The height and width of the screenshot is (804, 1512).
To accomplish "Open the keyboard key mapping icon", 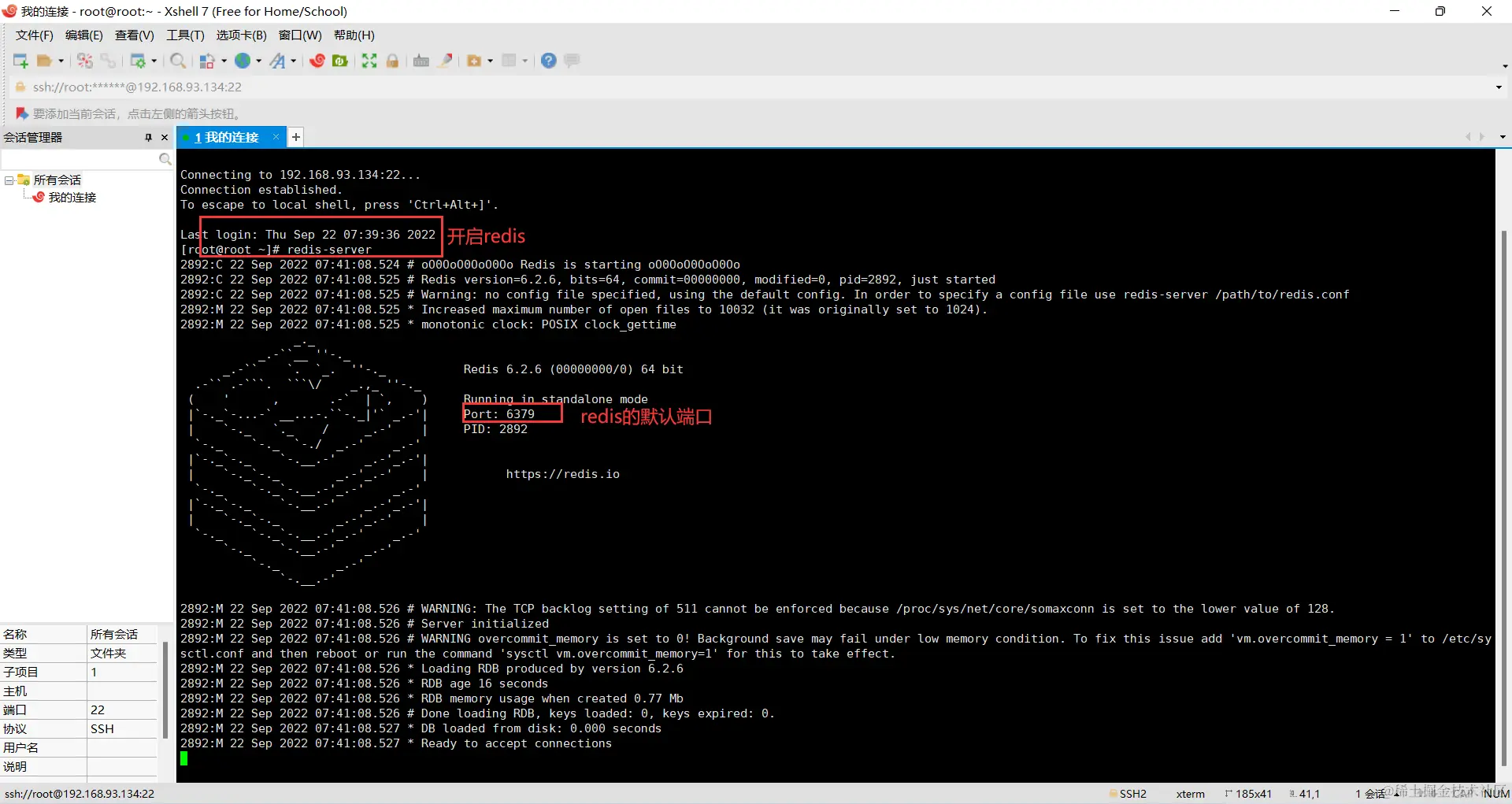I will pos(421,61).
